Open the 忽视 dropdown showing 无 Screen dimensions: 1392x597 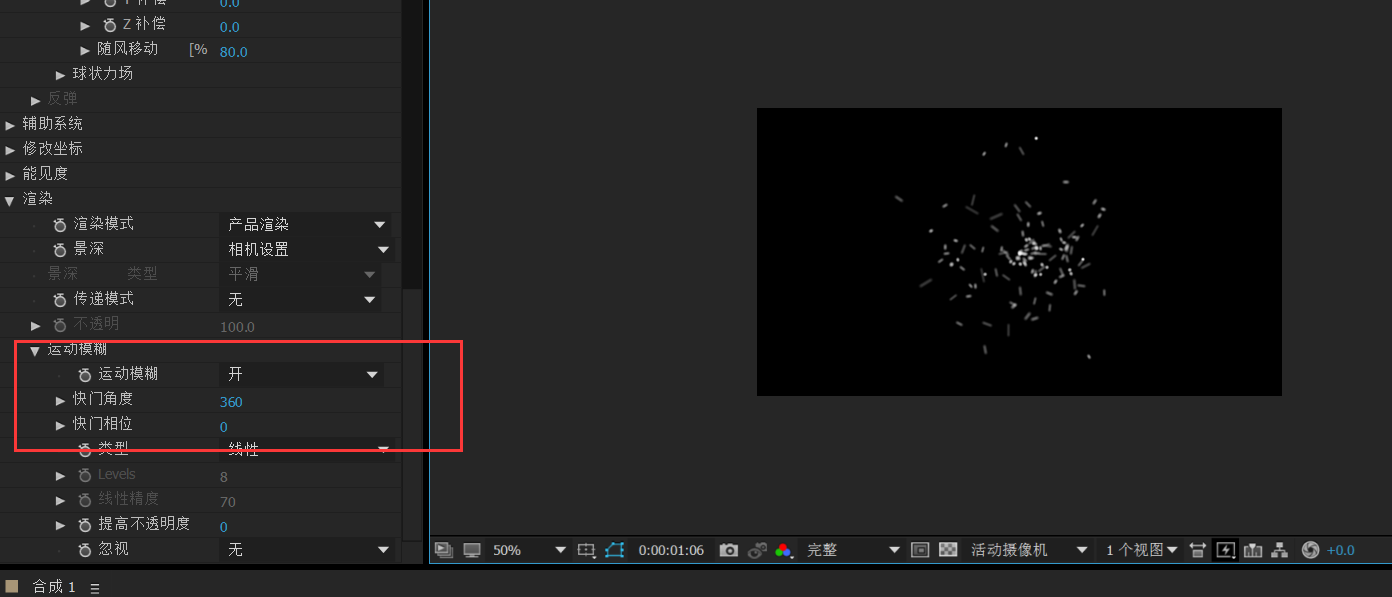point(306,550)
